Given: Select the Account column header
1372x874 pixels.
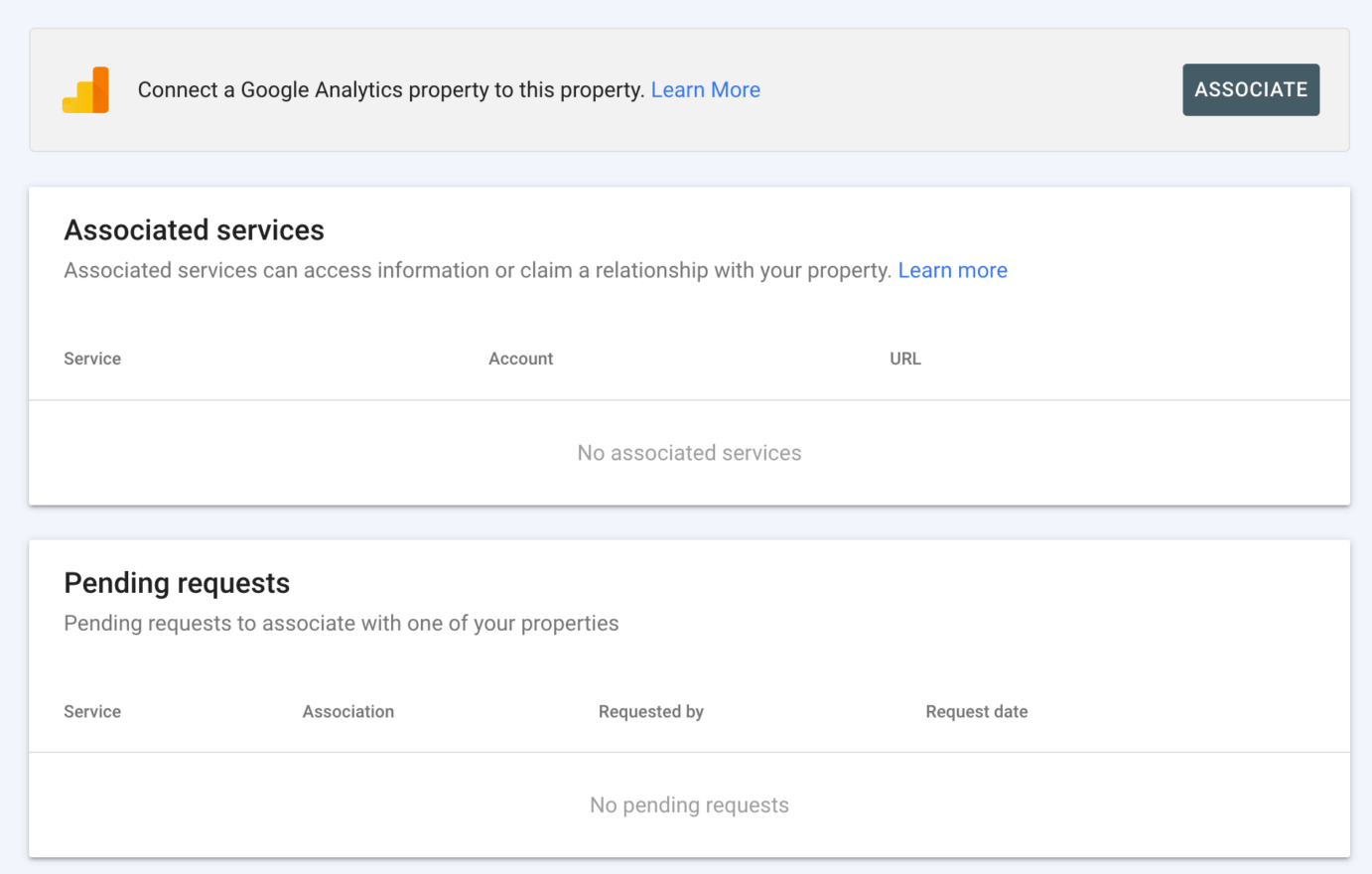Looking at the screenshot, I should tap(520, 358).
